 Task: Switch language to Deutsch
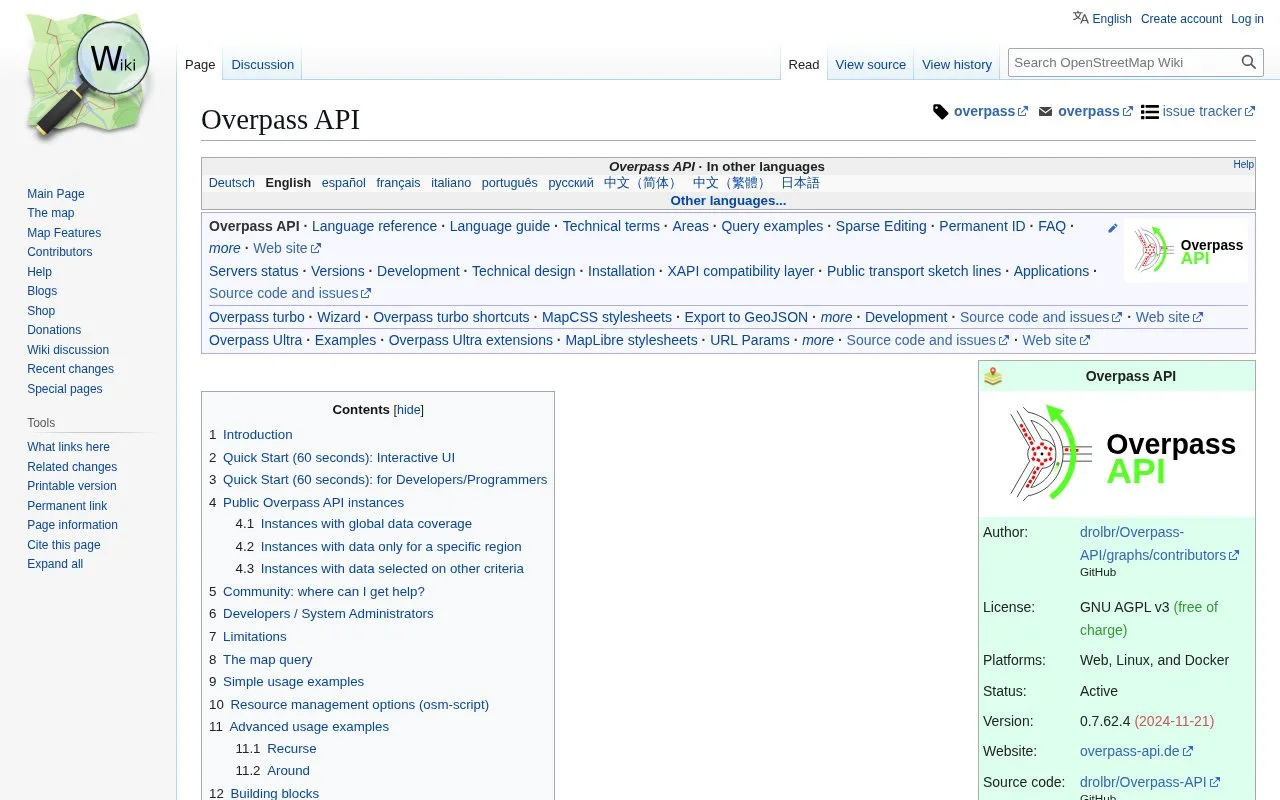[x=232, y=183]
